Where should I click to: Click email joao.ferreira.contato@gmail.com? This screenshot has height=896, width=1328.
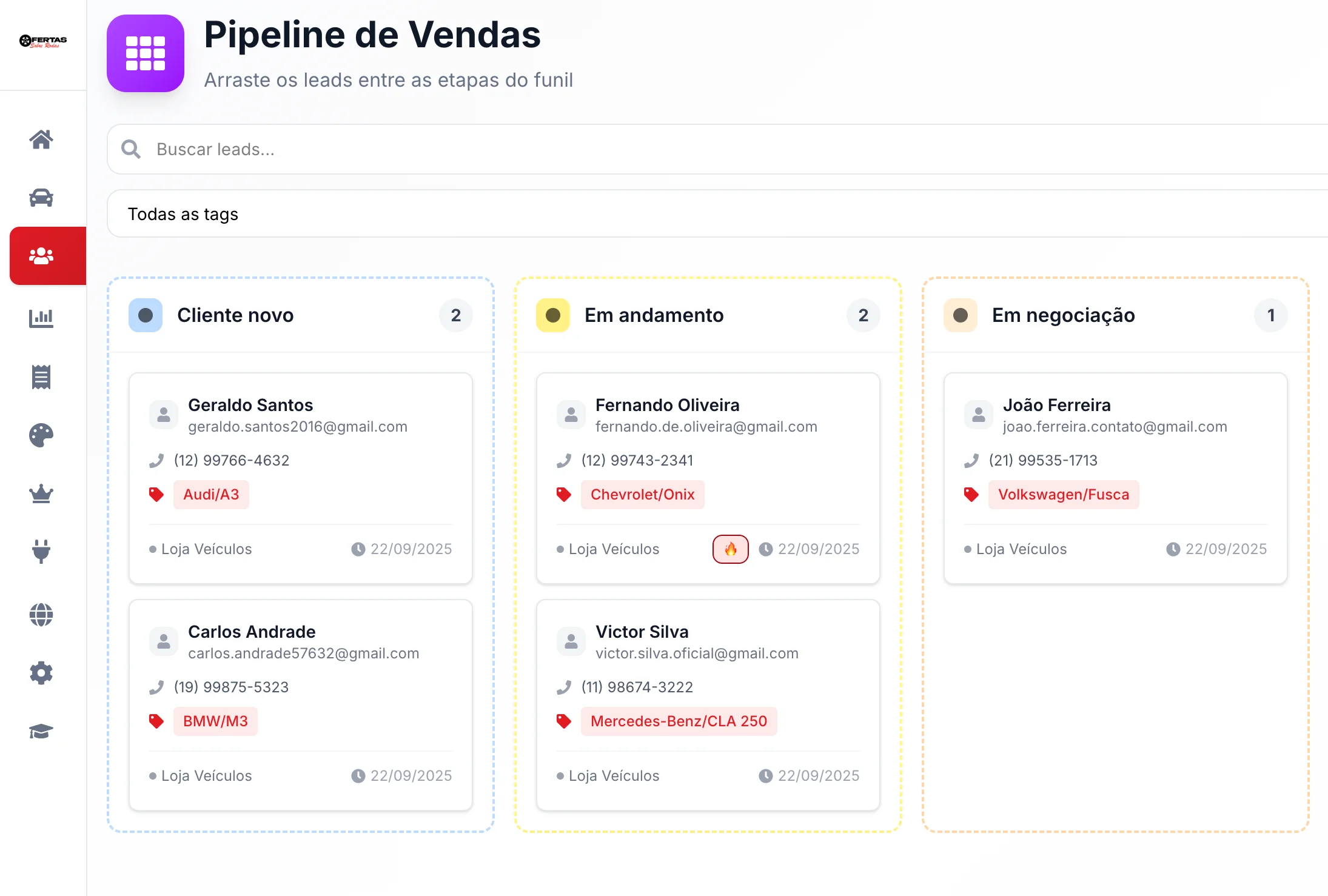click(x=1115, y=427)
